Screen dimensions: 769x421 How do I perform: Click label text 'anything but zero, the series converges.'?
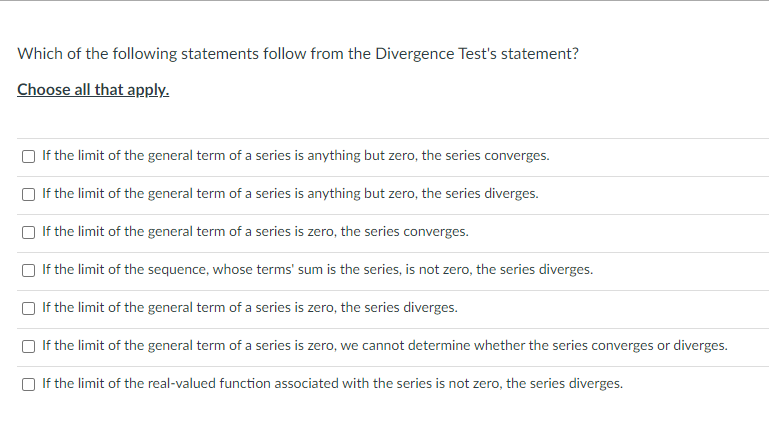pyautogui.click(x=428, y=156)
